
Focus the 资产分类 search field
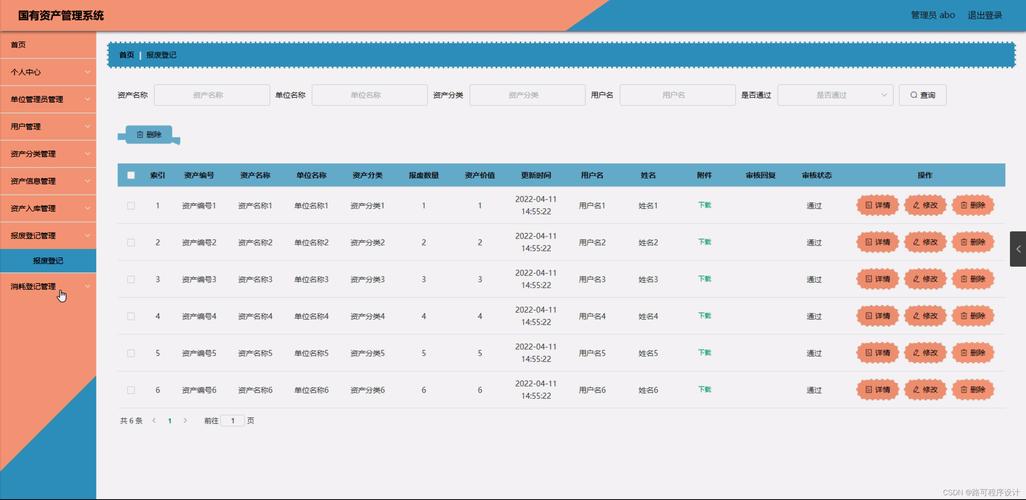click(527, 95)
